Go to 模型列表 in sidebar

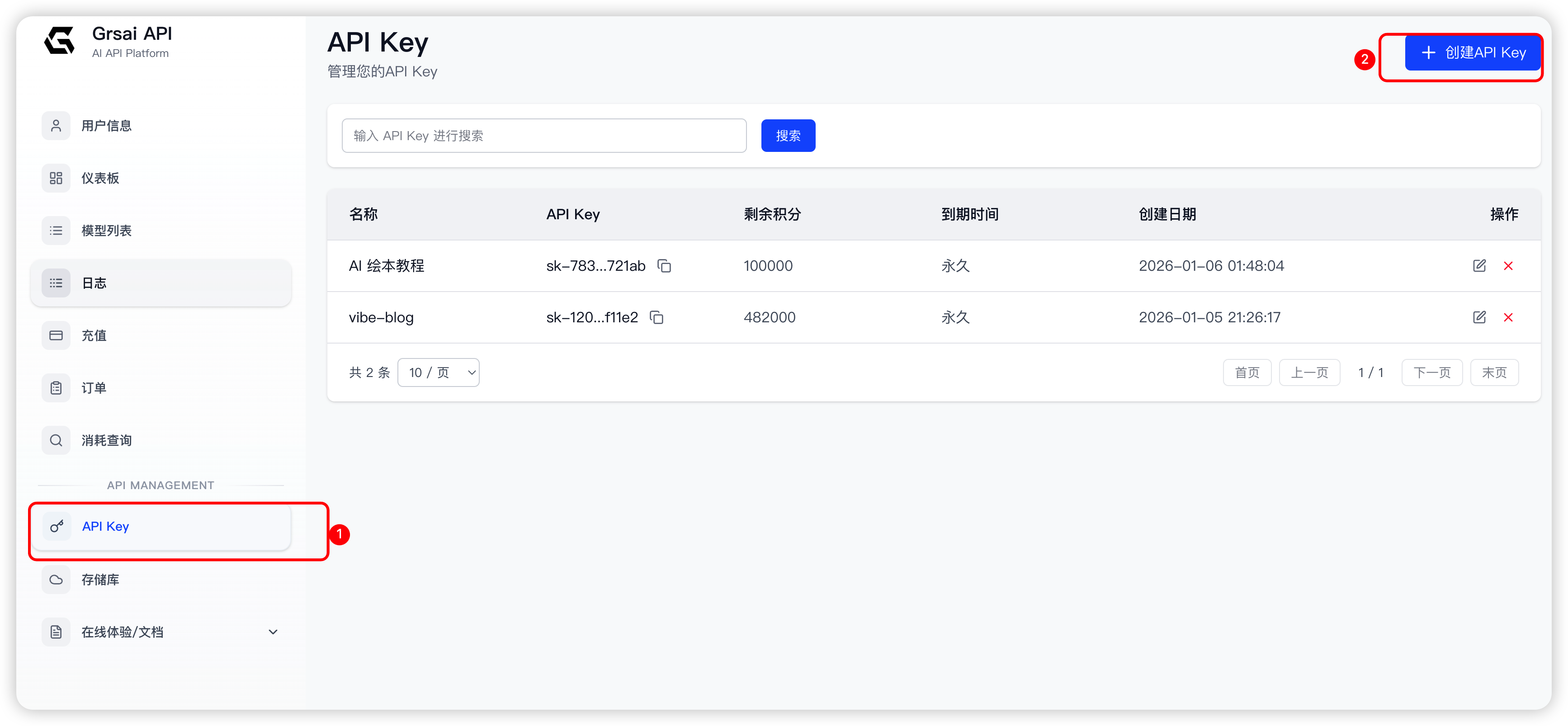pyautogui.click(x=107, y=231)
